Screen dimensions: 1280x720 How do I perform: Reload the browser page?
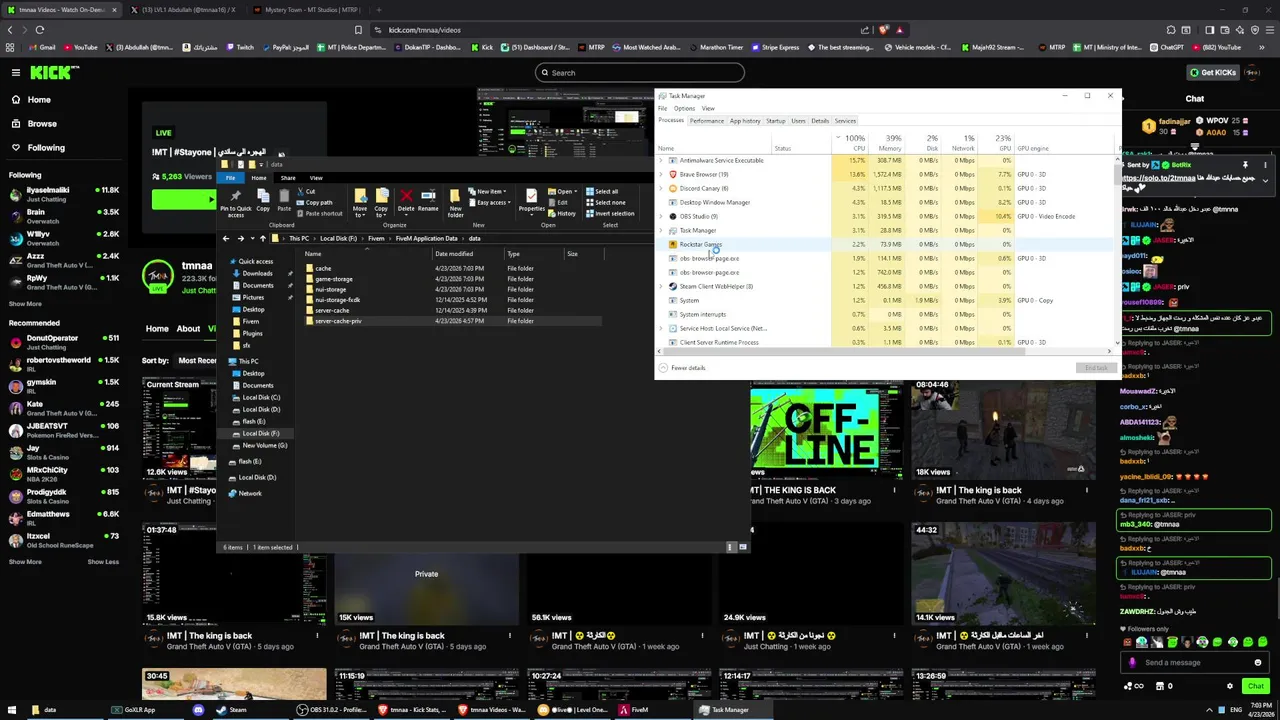click(40, 30)
